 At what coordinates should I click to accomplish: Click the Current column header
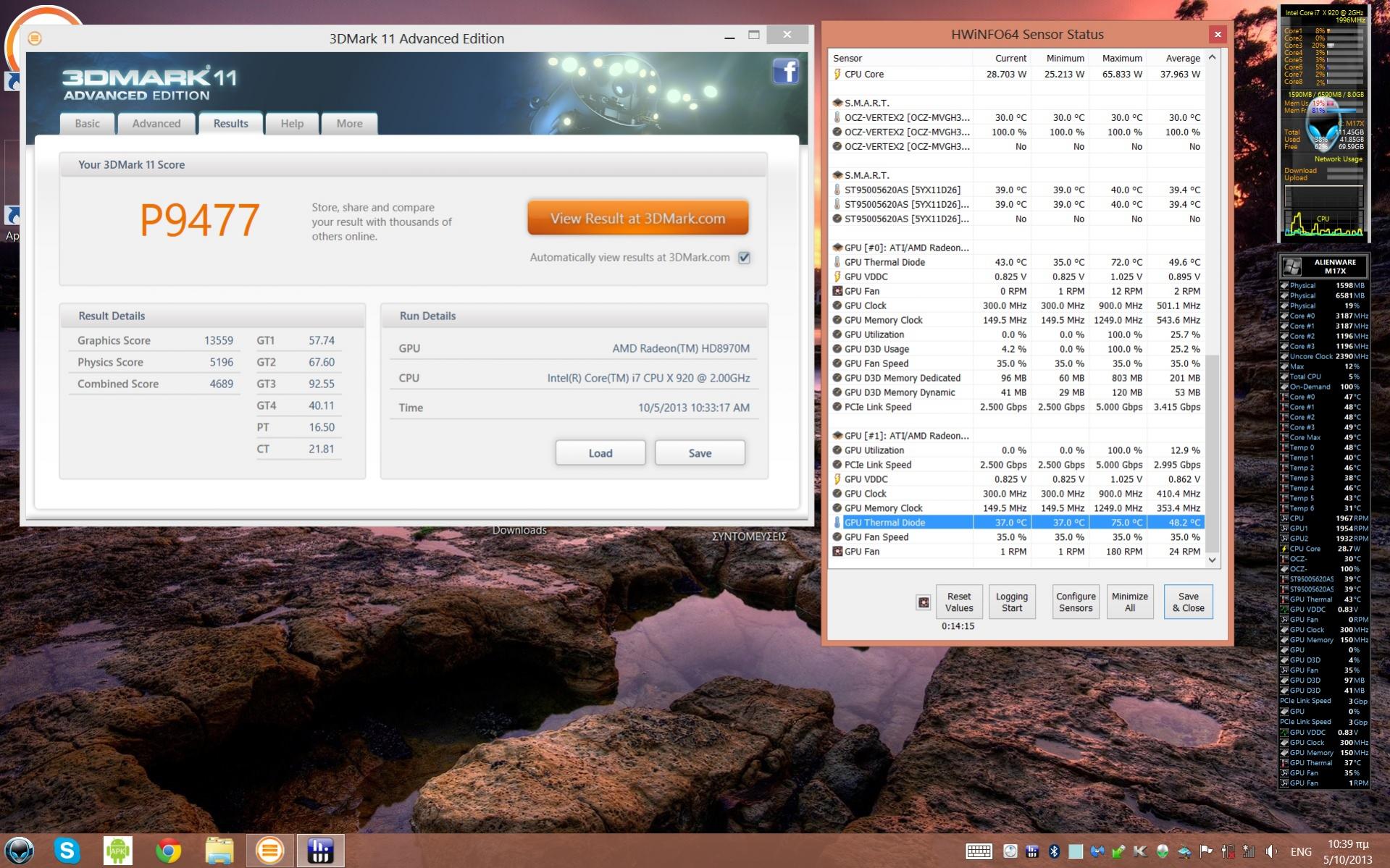(x=1002, y=58)
